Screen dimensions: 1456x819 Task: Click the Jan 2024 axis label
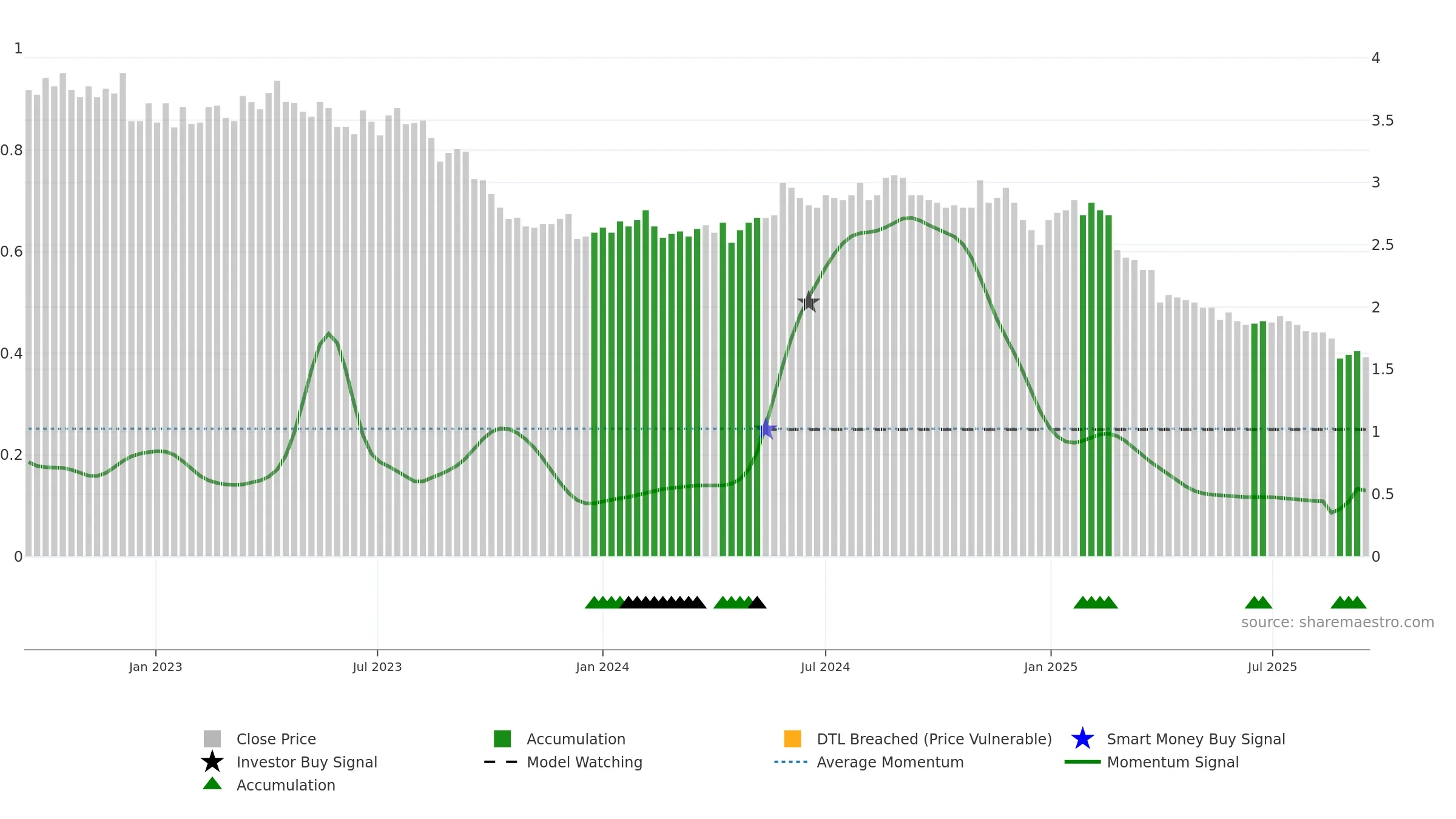(602, 667)
